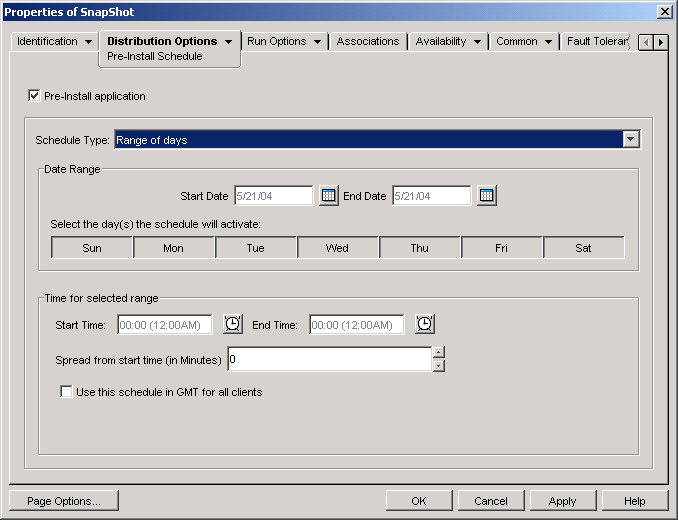Open the Start Date calendar picker

[x=329, y=196]
